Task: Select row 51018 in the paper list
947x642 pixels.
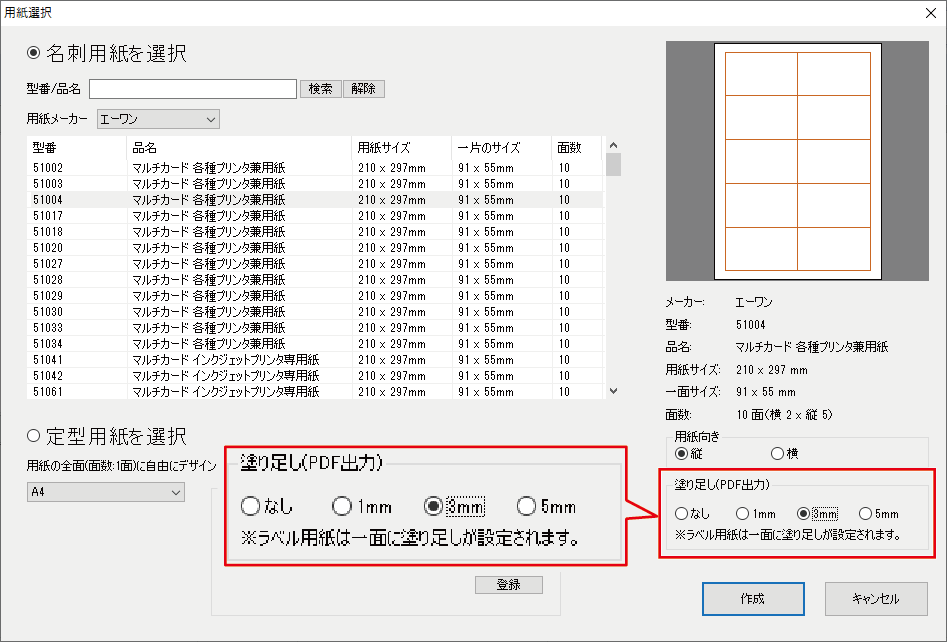Action: [x=315, y=232]
